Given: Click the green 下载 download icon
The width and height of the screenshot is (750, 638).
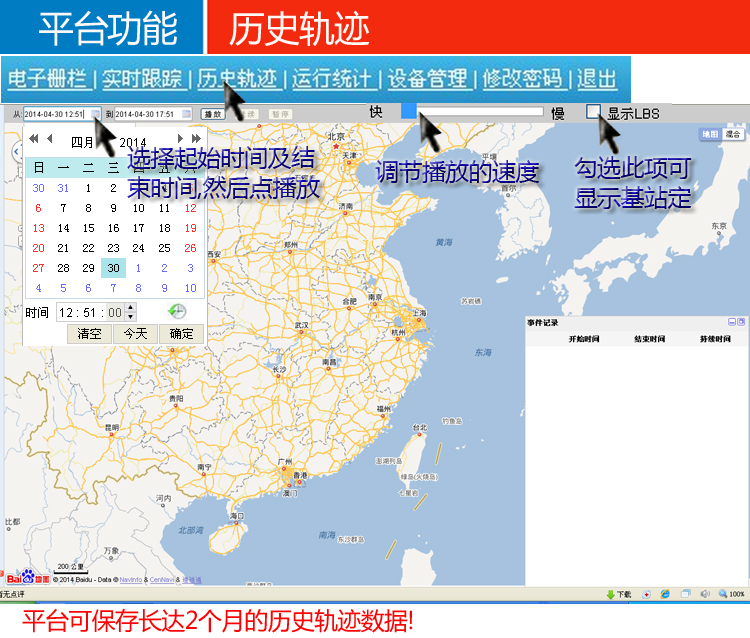Looking at the screenshot, I should 610,594.
